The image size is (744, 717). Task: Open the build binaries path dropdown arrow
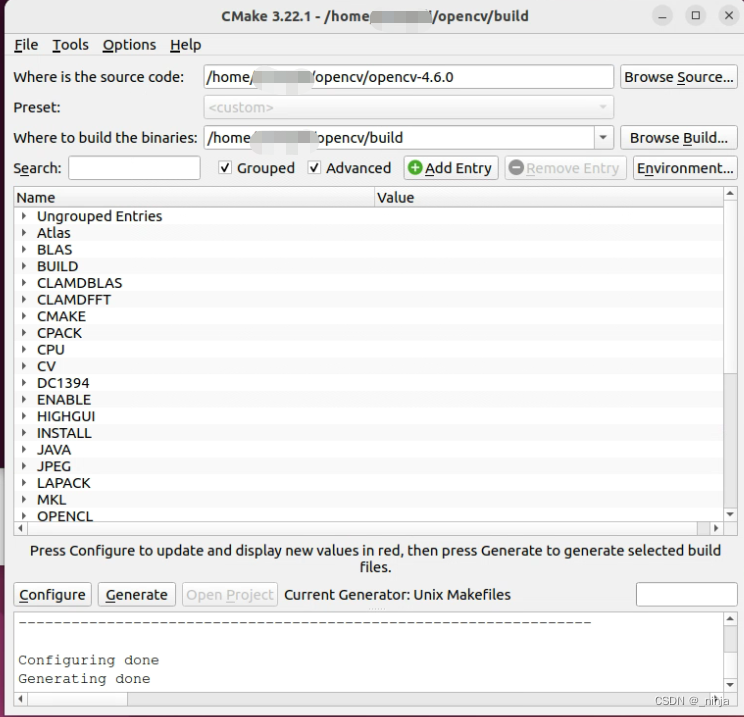pos(603,138)
